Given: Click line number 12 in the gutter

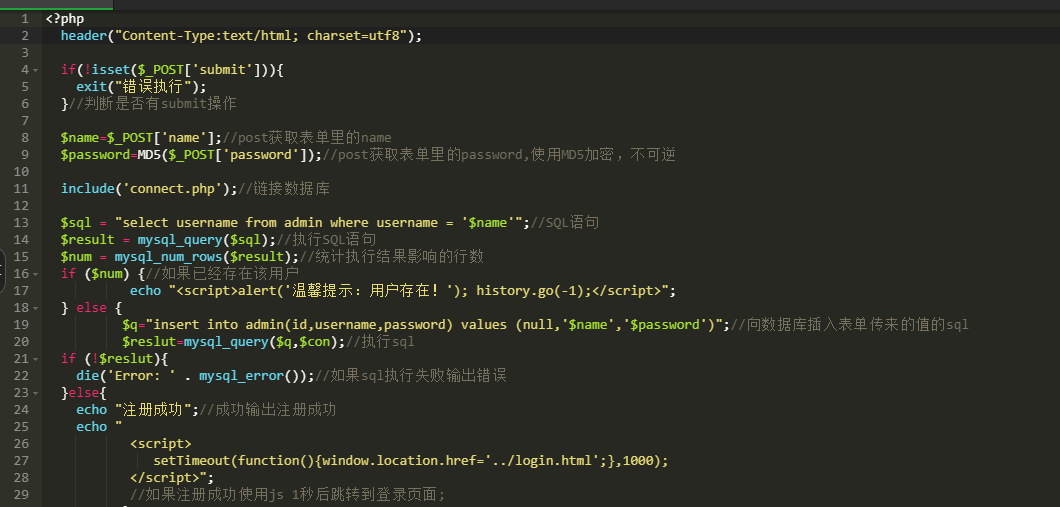Looking at the screenshot, I should tap(21, 206).
